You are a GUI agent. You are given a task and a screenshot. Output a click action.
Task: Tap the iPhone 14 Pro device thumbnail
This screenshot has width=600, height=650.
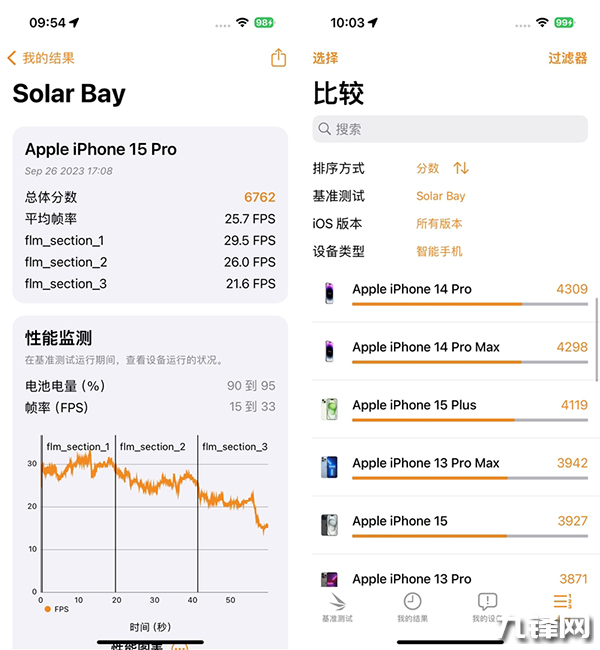(329, 293)
